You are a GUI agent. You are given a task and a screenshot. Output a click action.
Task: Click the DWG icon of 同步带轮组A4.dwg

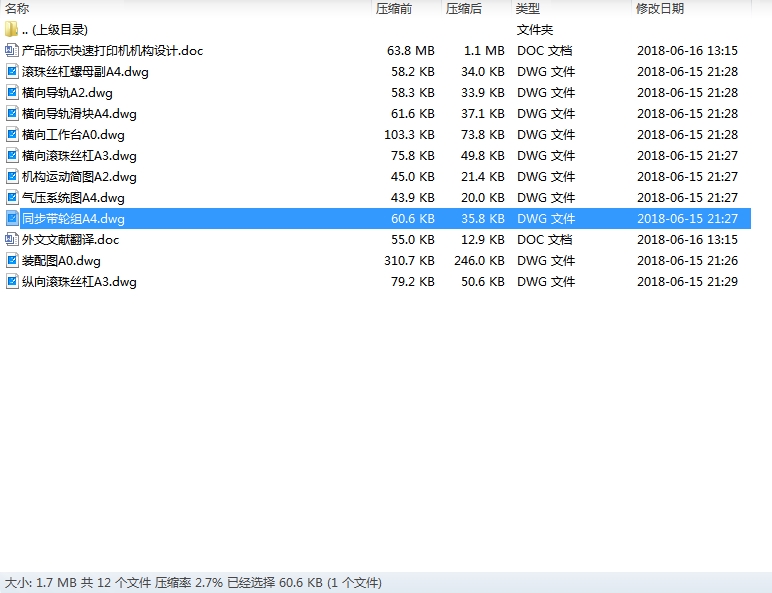(x=12, y=218)
